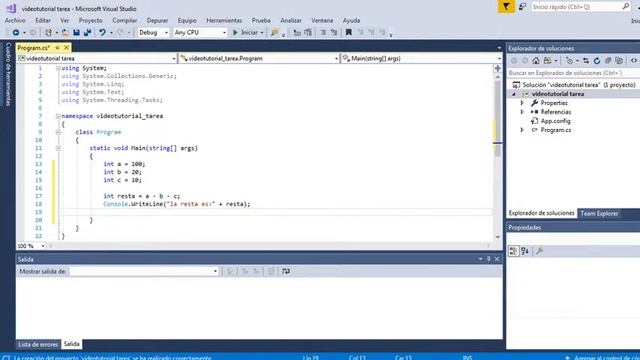Select App.config in the solution tree

pos(555,121)
